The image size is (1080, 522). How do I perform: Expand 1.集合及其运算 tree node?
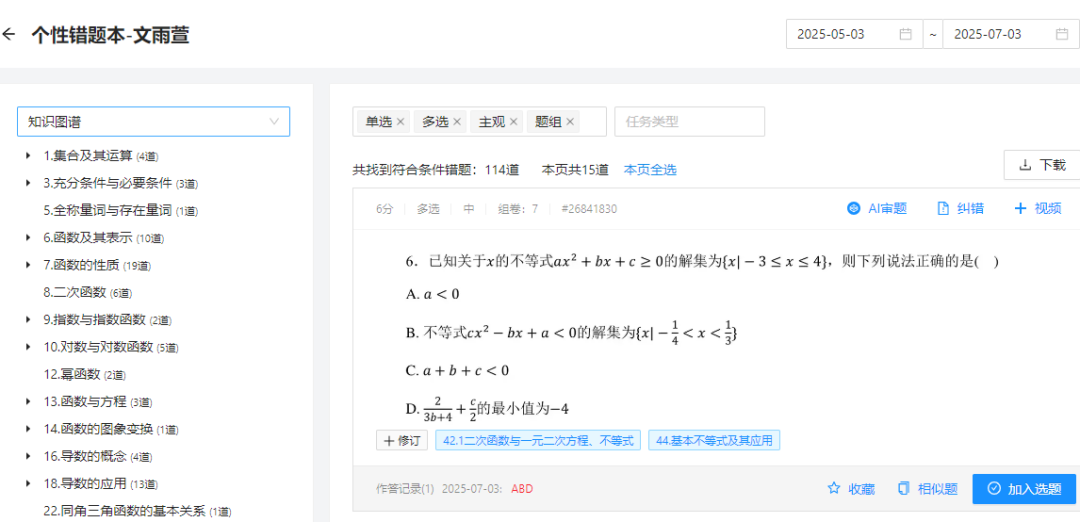pos(28,156)
